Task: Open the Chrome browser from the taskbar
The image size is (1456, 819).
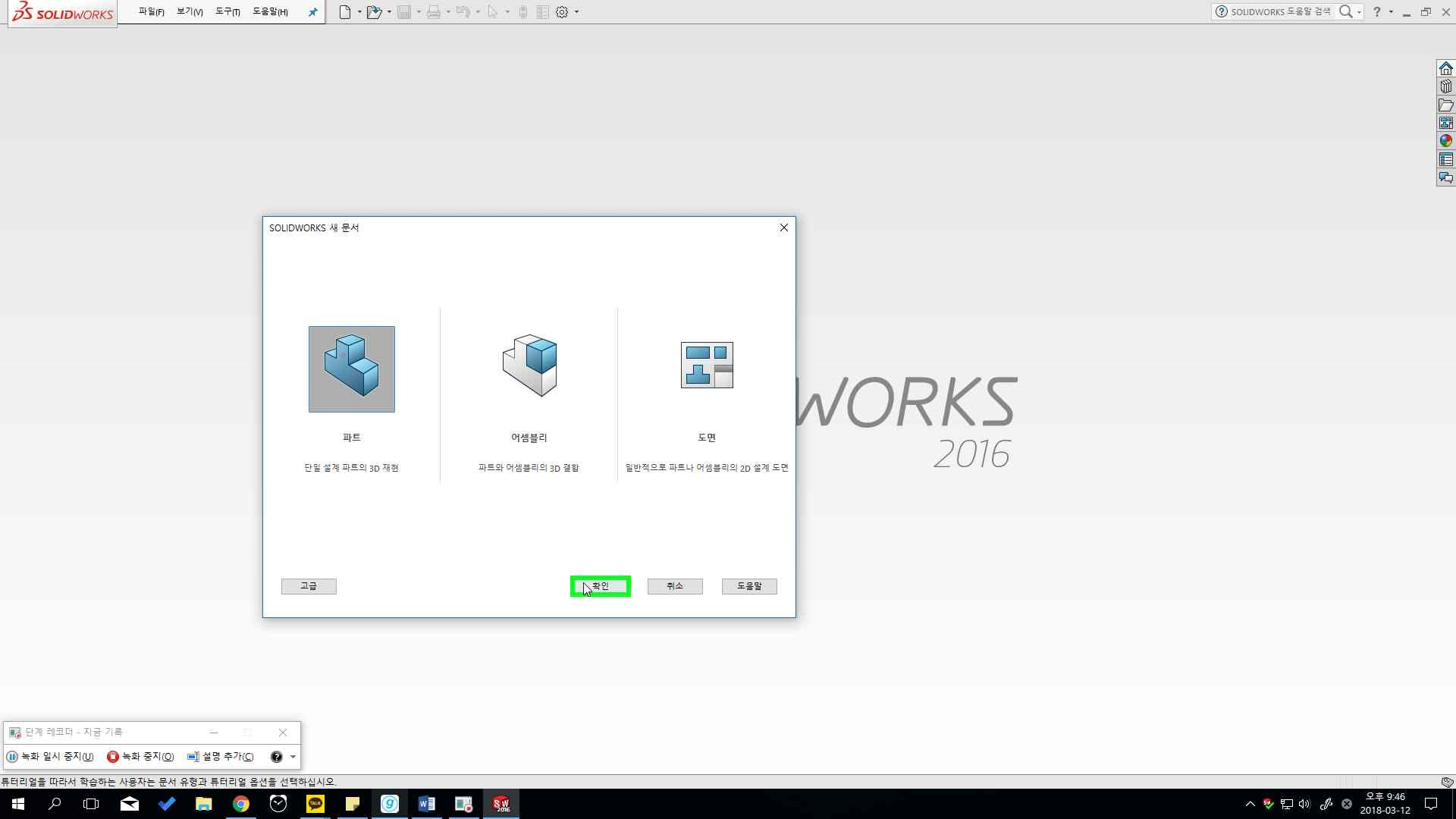Action: coord(241,804)
